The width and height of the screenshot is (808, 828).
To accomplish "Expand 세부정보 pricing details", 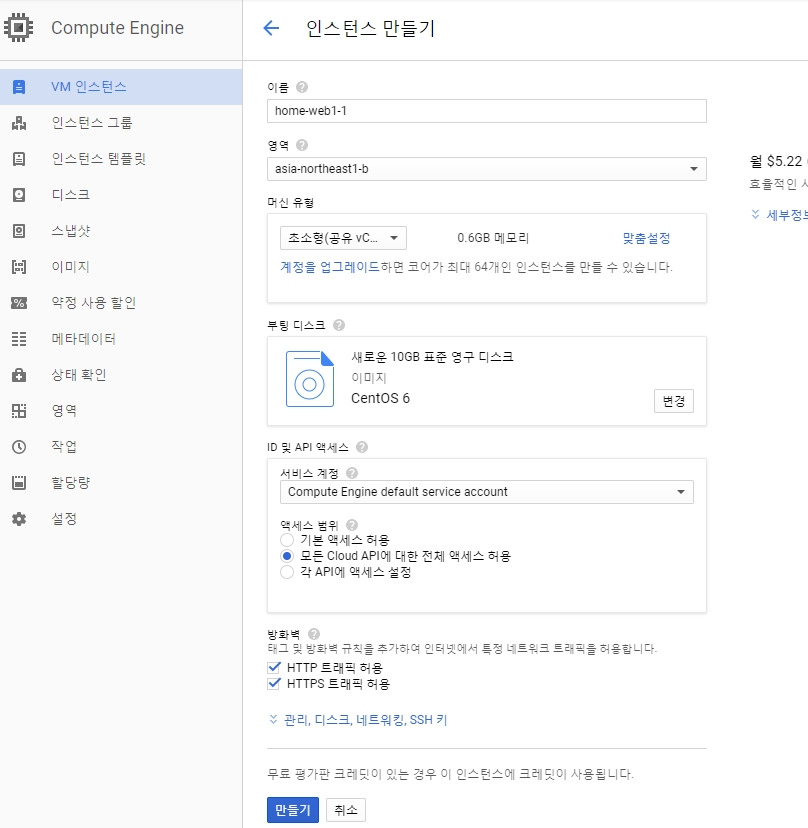I will 779,215.
